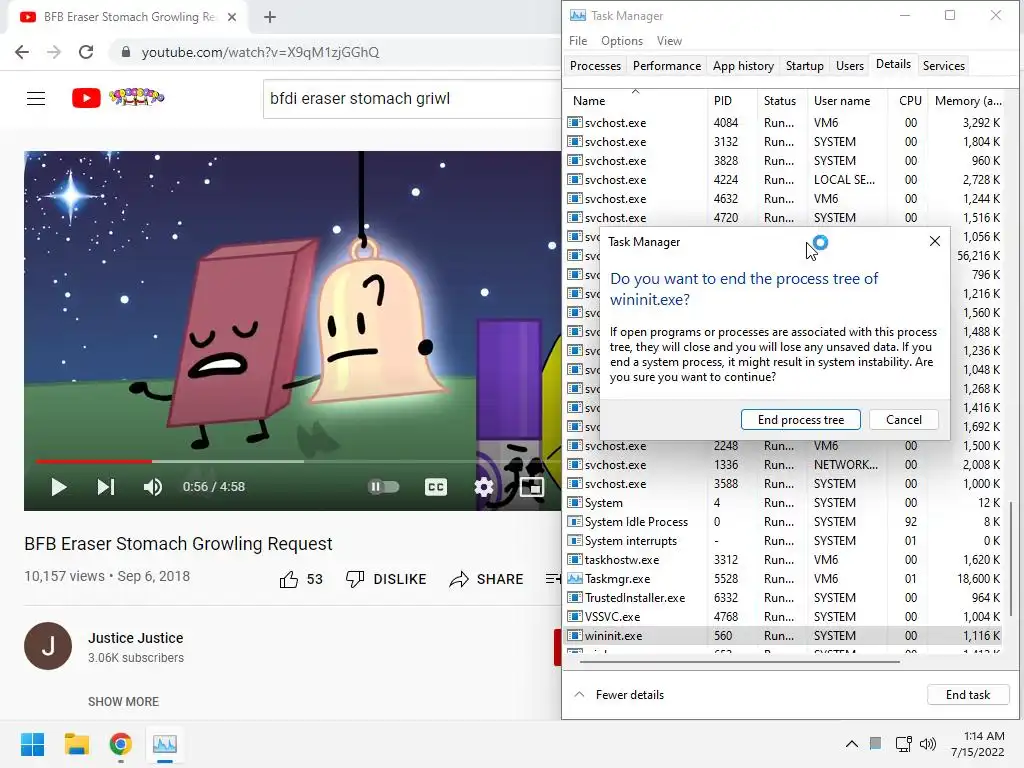Sort by the Name column header
This screenshot has height=768, width=1024.
(635, 101)
